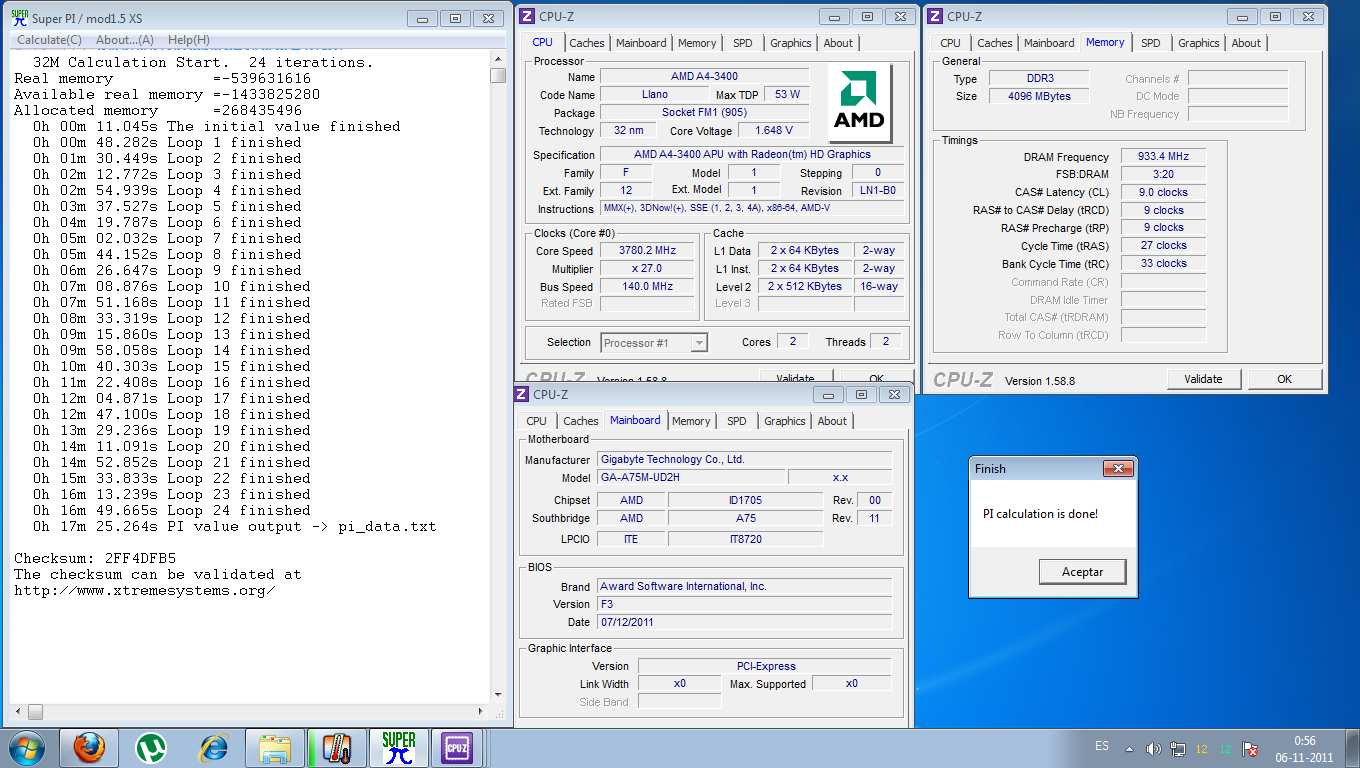The image size is (1360, 768).
Task: Click Super PI vertical scrollbar up arrow
Action: pyautogui.click(x=497, y=59)
